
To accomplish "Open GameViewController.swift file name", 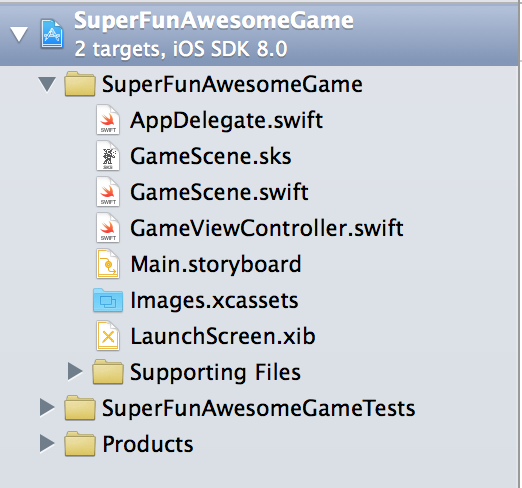I will click(267, 228).
